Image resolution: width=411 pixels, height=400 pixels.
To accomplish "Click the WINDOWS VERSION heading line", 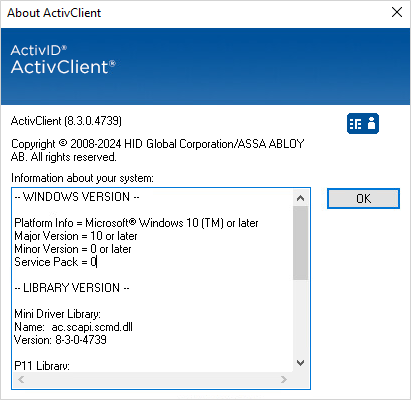I will click(x=77, y=197).
